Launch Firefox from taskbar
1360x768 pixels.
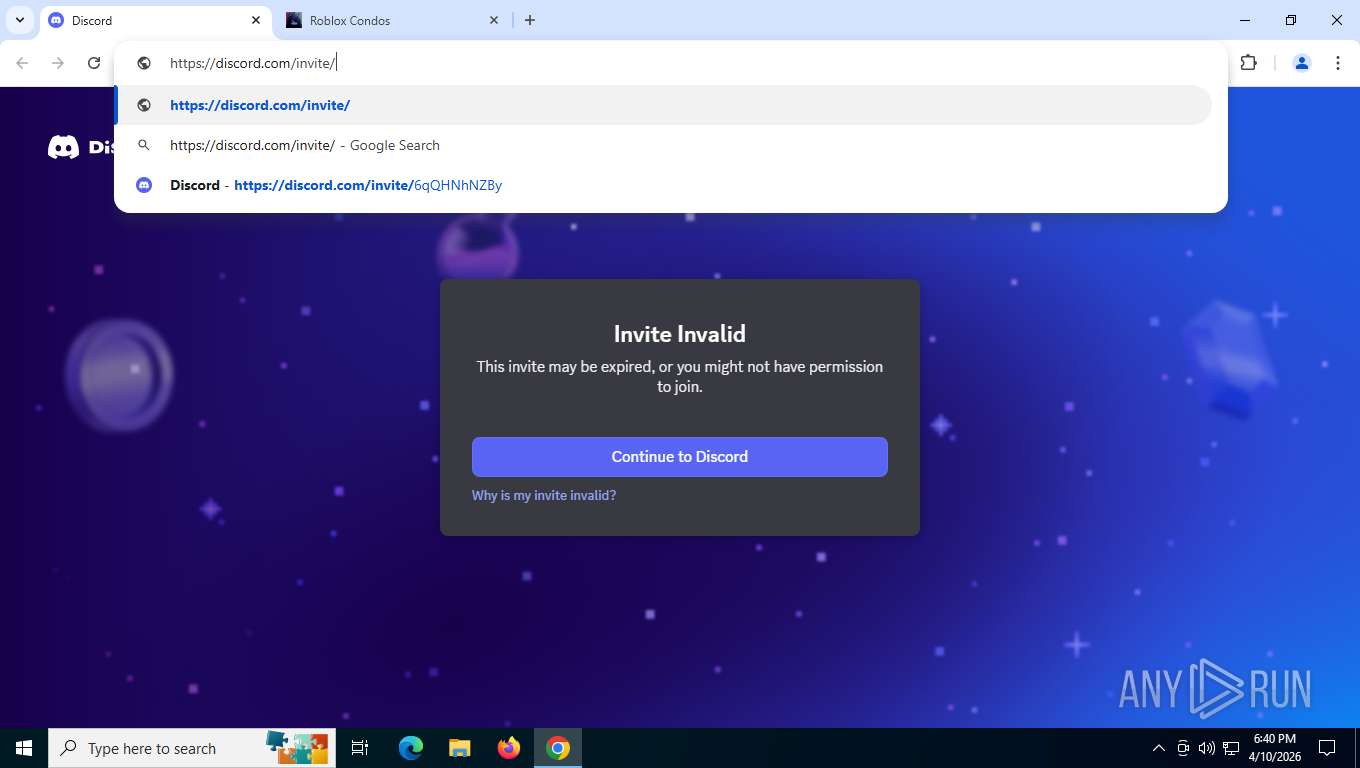[509, 748]
